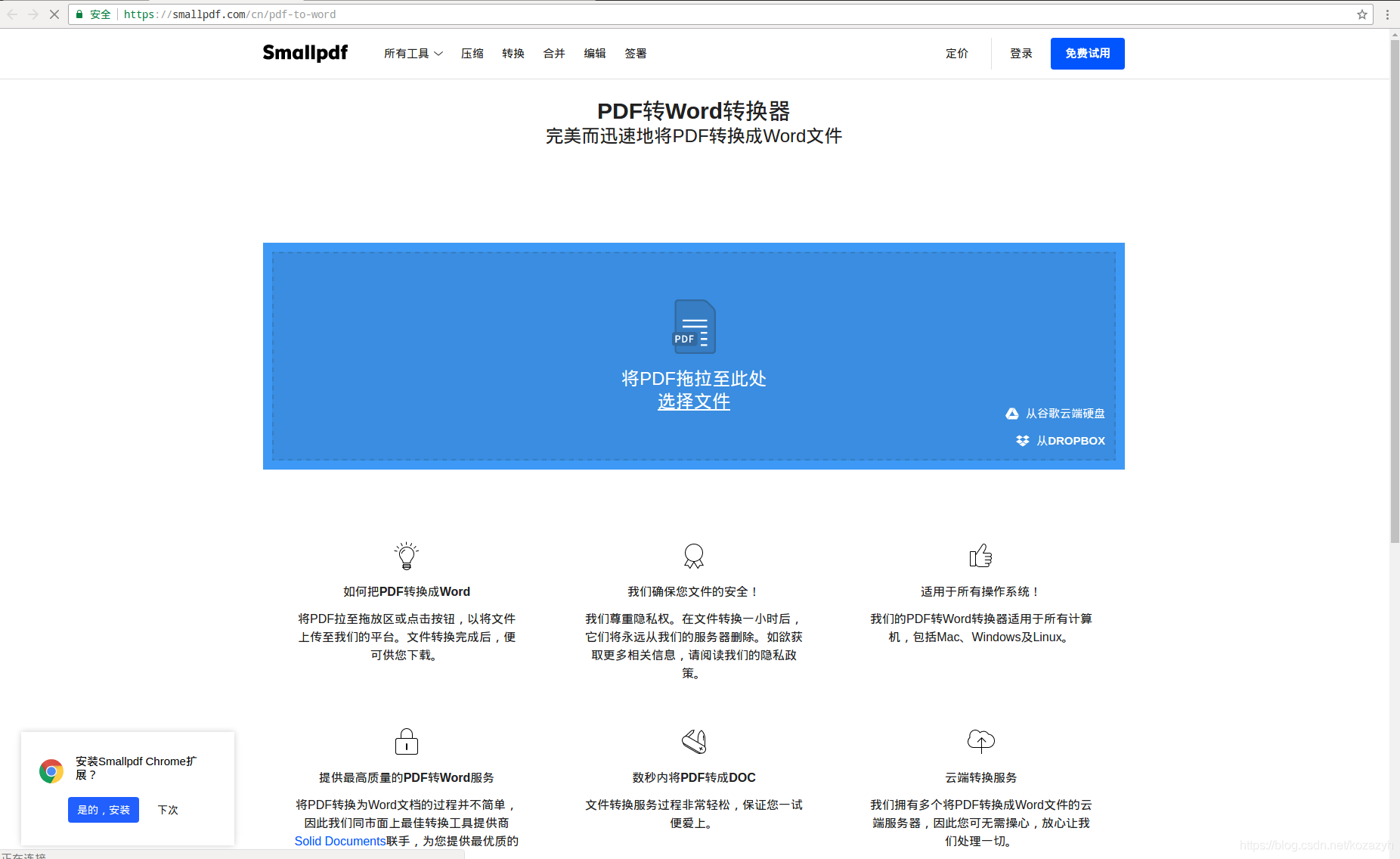
Task: Click the padlock icon above 提供最高质量
Action: point(407,742)
